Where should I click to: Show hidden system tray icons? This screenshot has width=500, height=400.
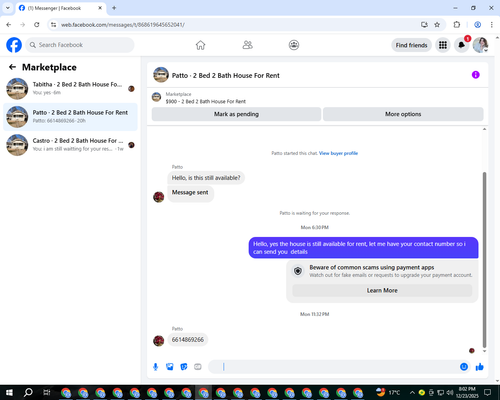pos(412,393)
